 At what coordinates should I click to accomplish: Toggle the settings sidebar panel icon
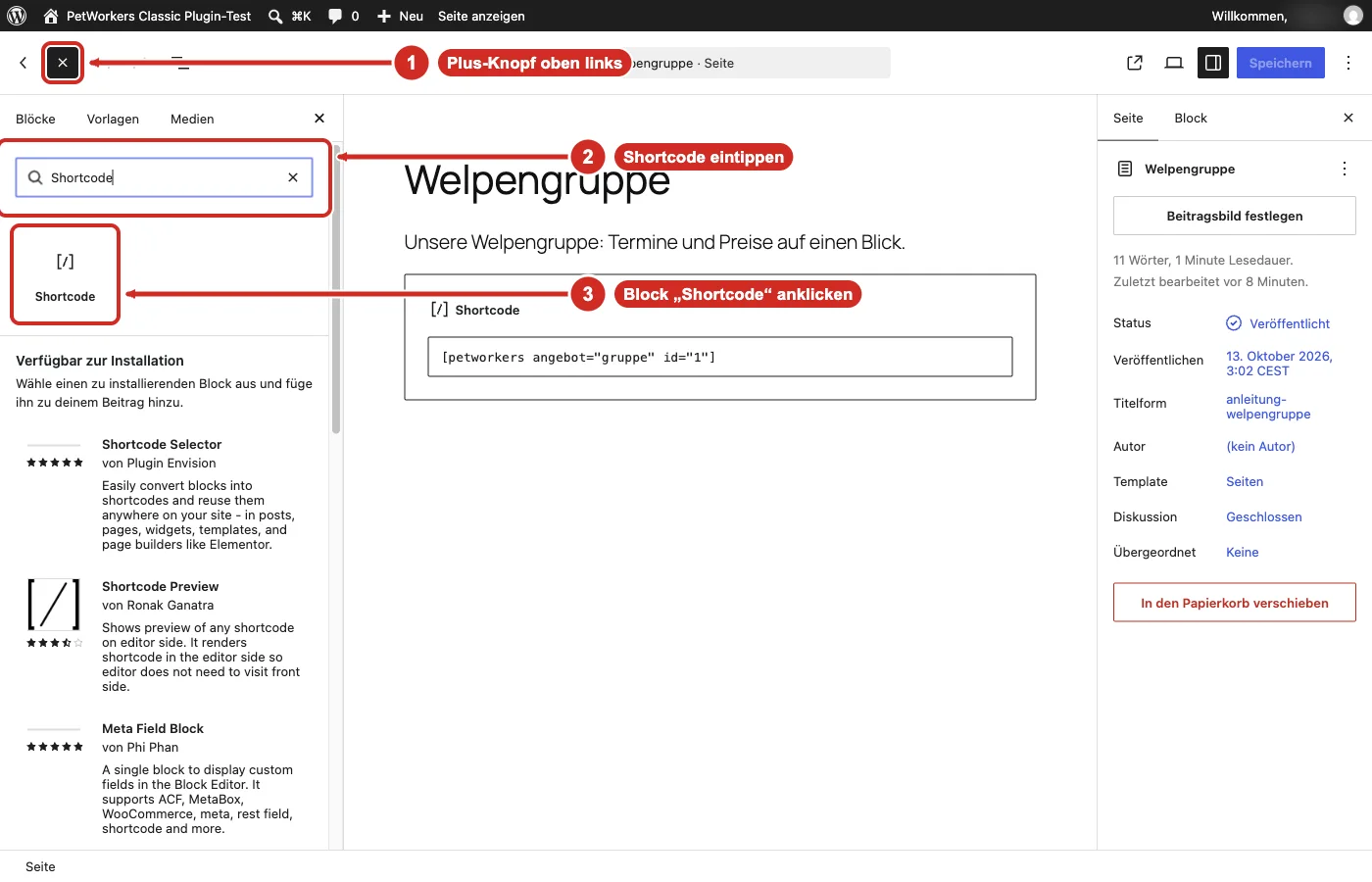(1213, 63)
